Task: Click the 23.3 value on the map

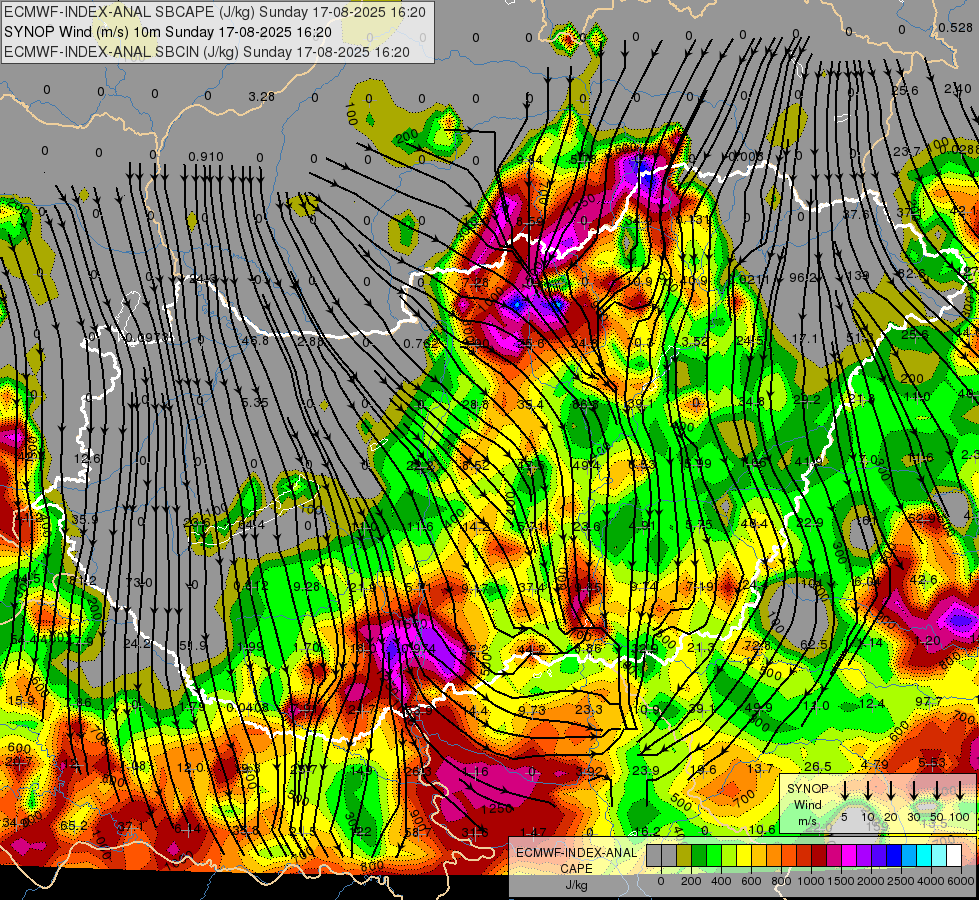Action: pyautogui.click(x=589, y=710)
